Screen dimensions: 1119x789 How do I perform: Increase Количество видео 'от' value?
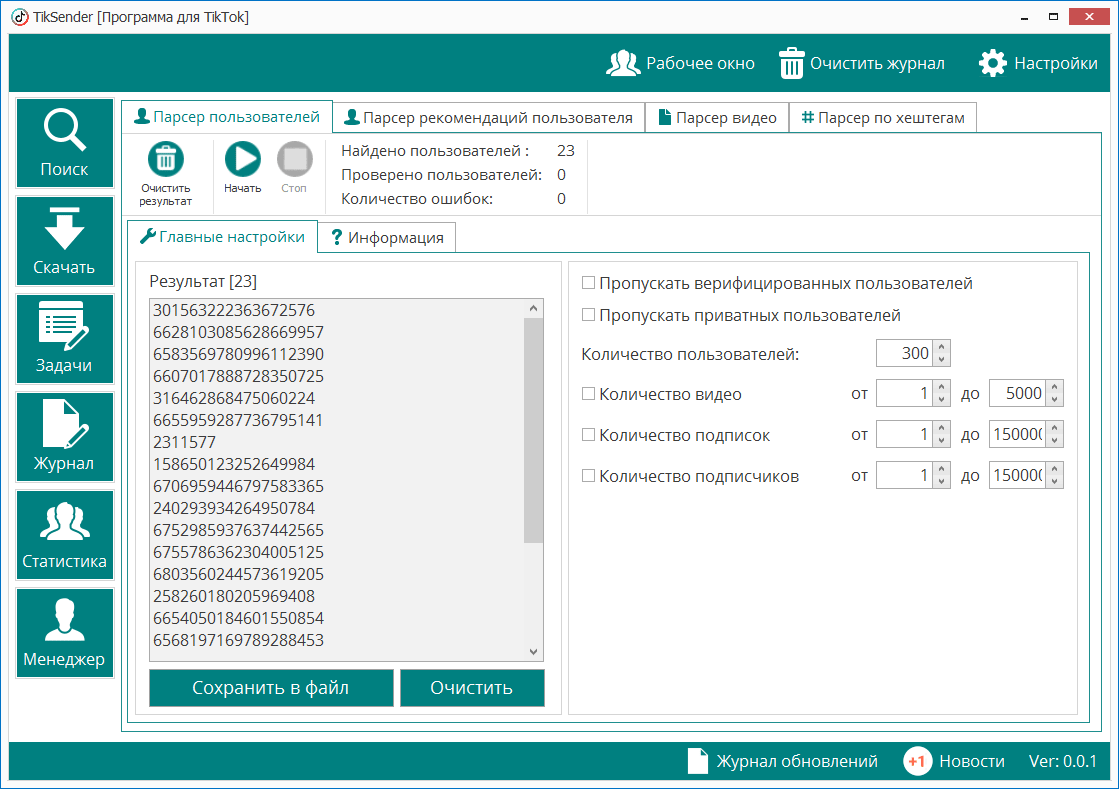pyautogui.click(x=942, y=387)
